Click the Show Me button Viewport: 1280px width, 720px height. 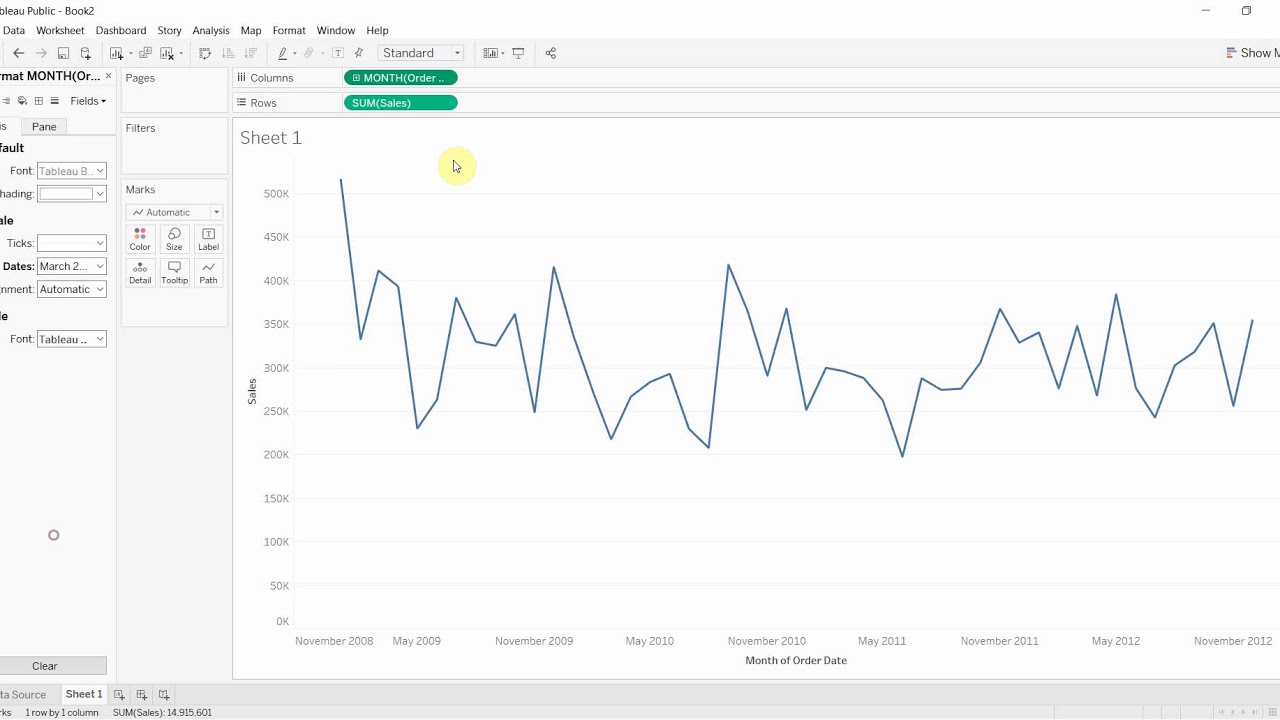click(1252, 53)
